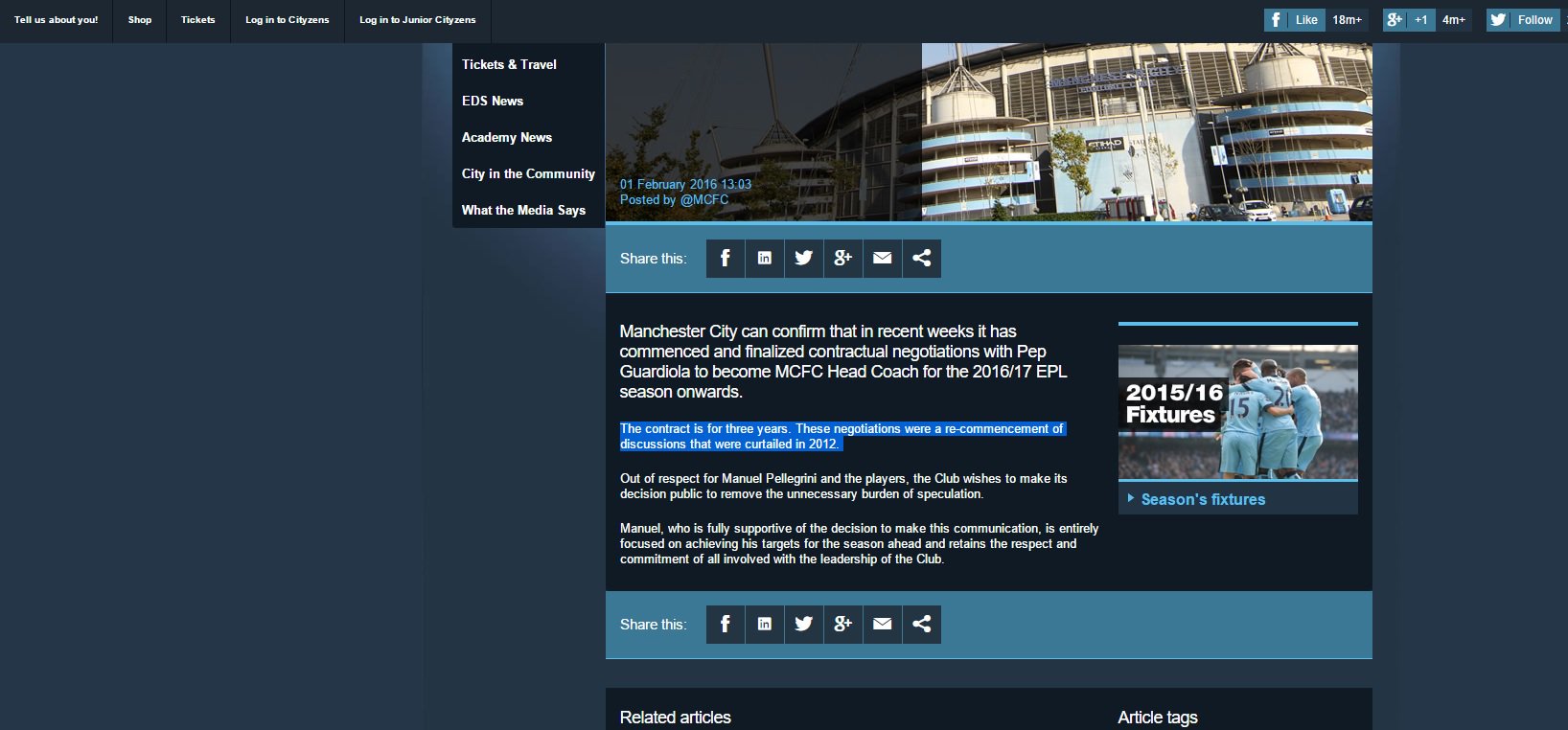Open the Season's fixtures link
This screenshot has height=730, width=1568.
tap(1203, 499)
